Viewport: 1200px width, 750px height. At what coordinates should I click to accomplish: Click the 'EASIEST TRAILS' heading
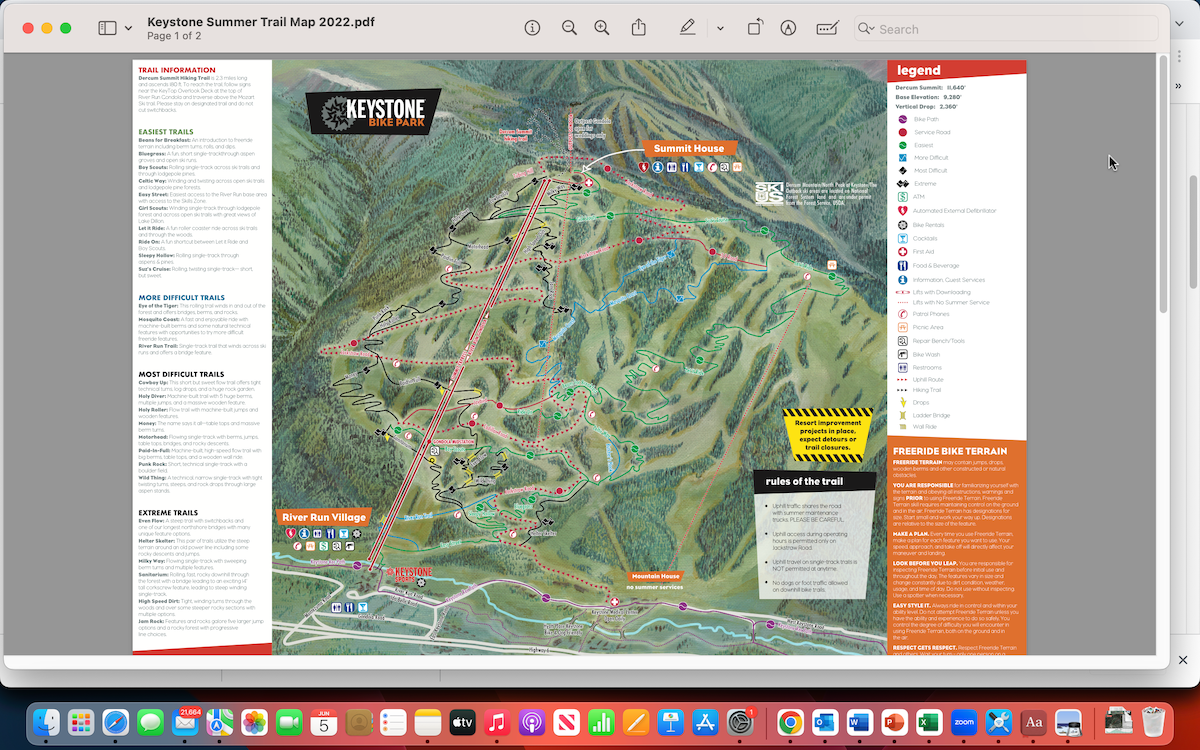[166, 132]
